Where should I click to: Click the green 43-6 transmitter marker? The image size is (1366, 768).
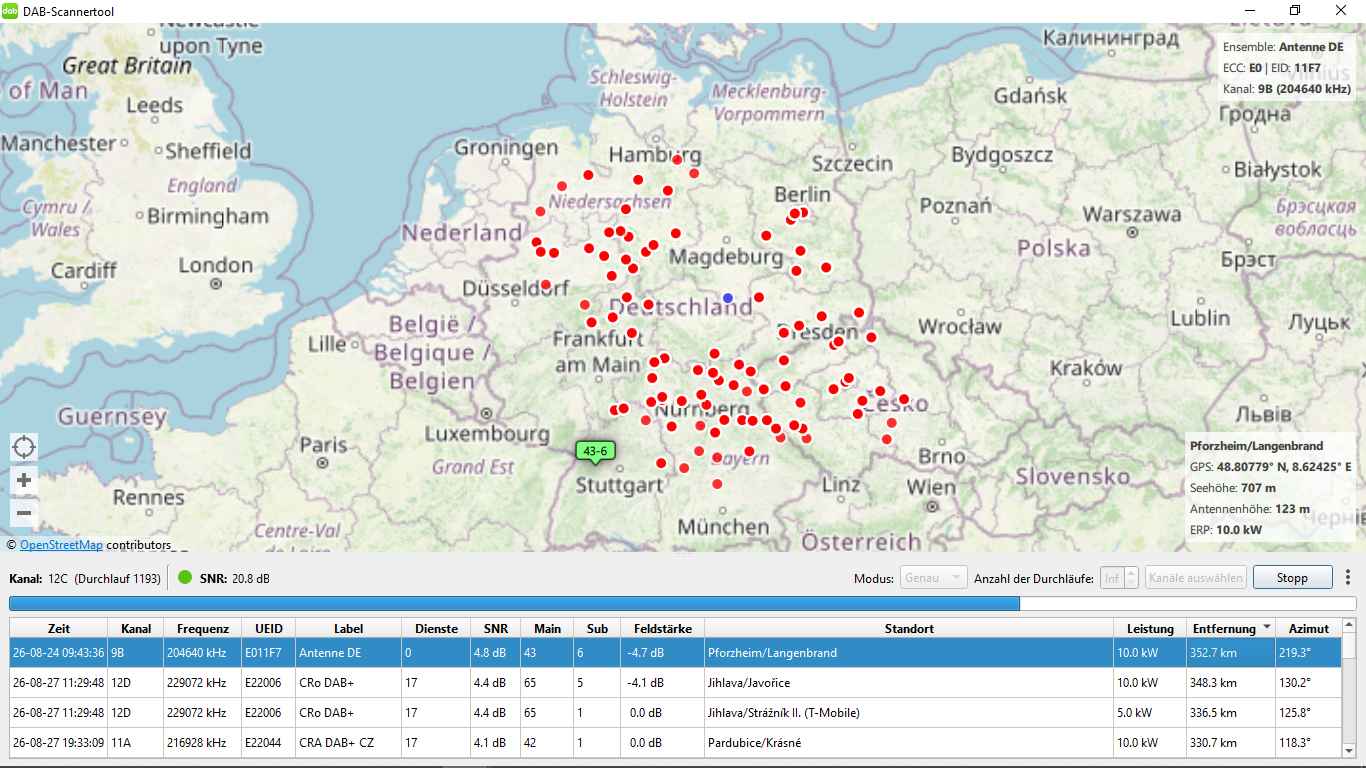595,452
